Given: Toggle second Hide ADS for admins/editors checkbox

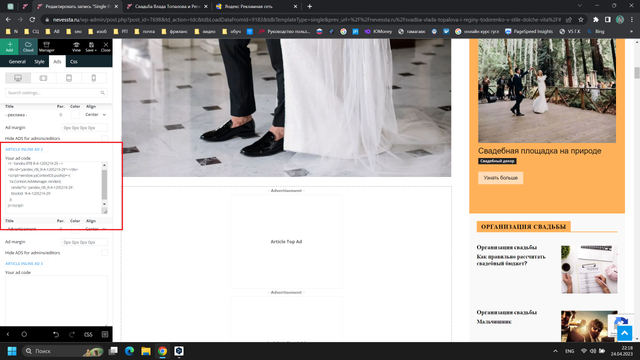Looking at the screenshot, I should tap(104, 253).
